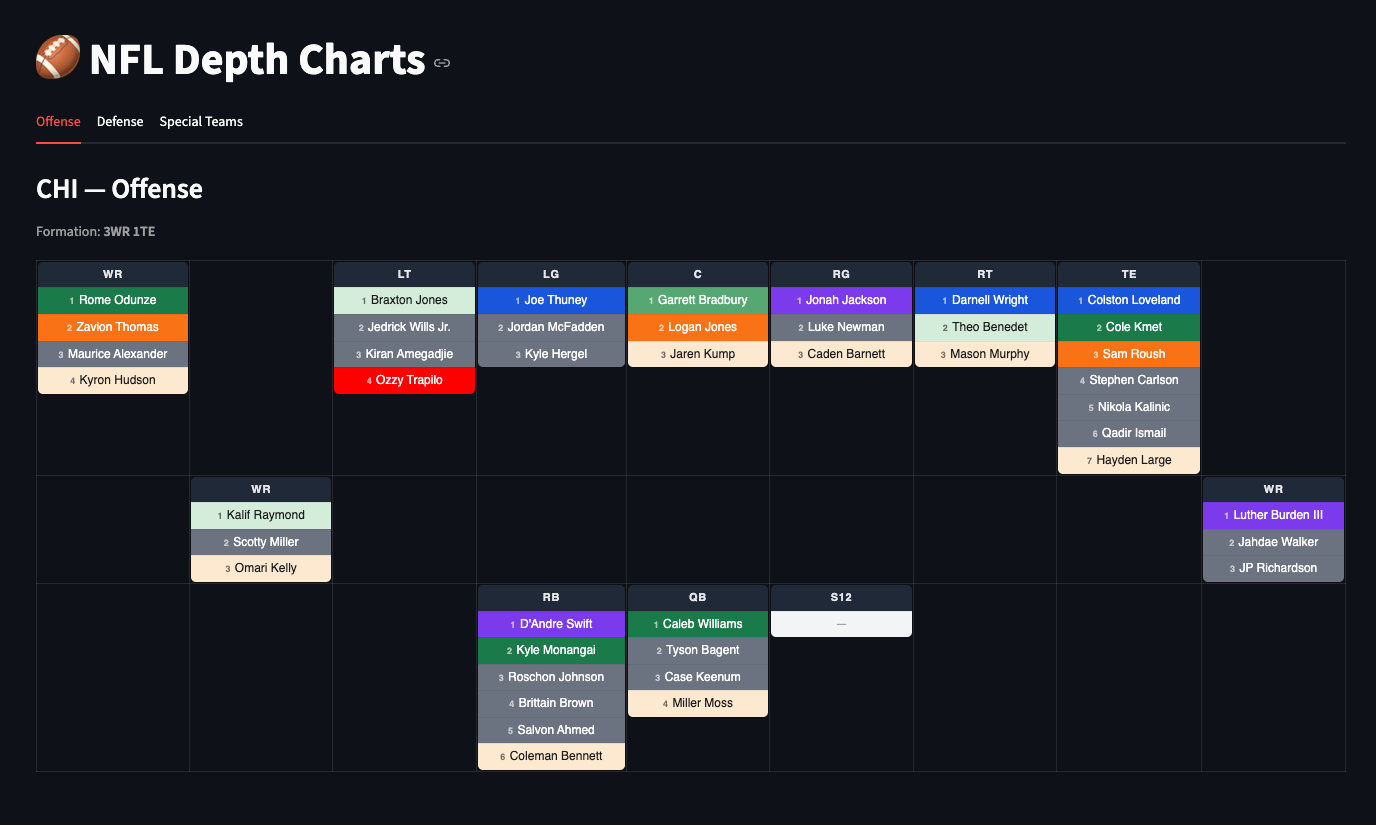Screen dimensions: 1376x825
Task: Click Miller Moss entry
Action: click(698, 703)
